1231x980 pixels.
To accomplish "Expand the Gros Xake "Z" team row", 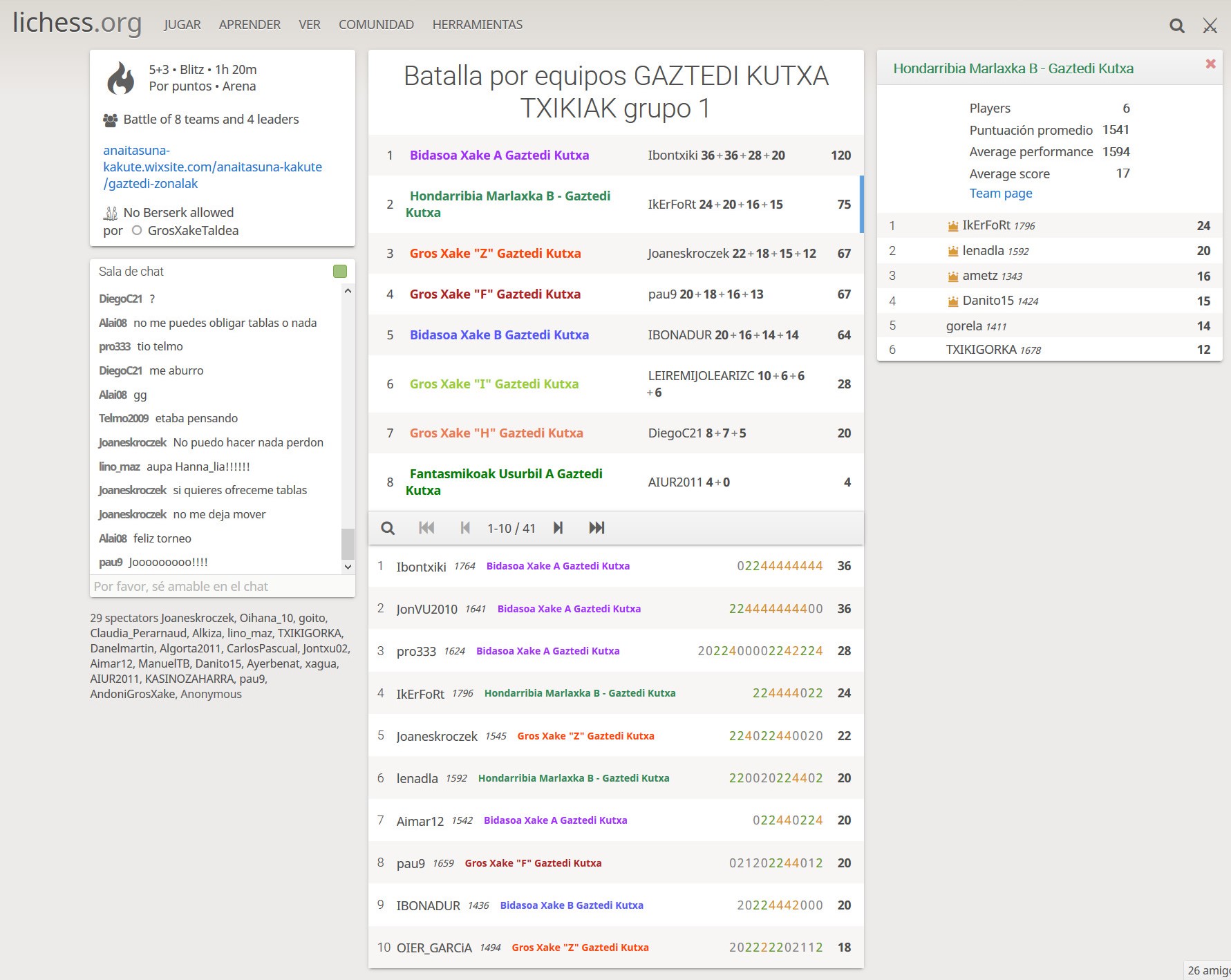I will pyautogui.click(x=495, y=254).
